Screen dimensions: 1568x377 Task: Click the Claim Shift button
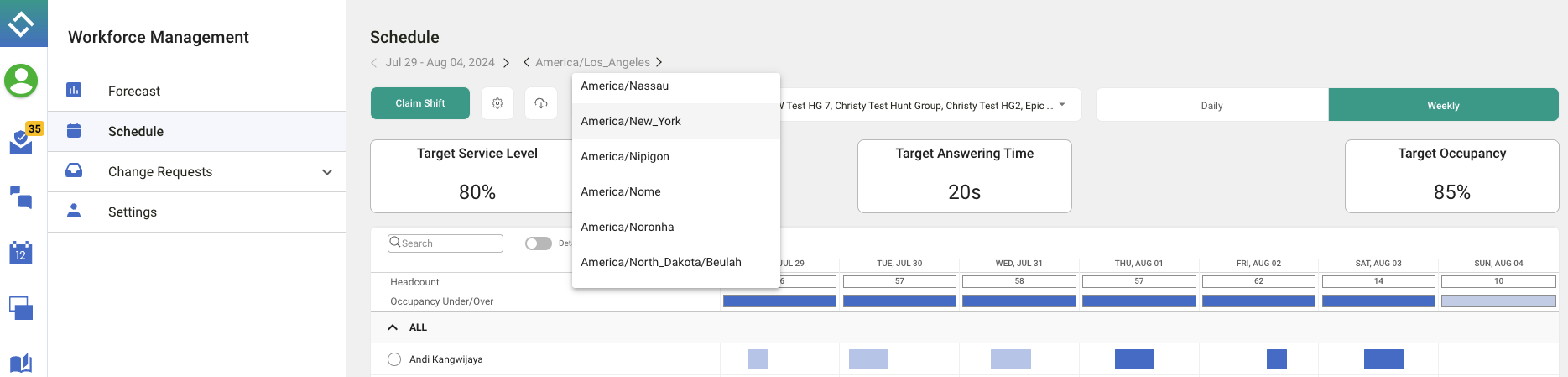click(x=420, y=103)
